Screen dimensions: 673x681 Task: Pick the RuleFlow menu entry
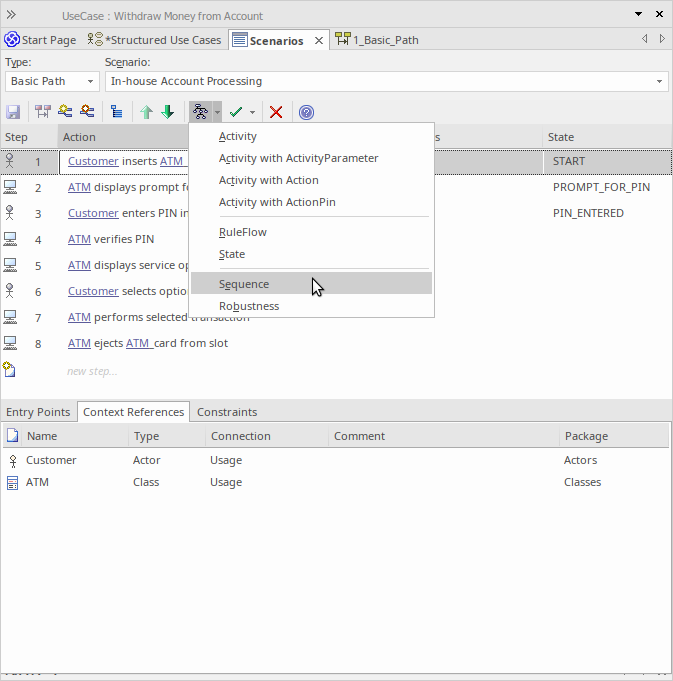pos(243,232)
